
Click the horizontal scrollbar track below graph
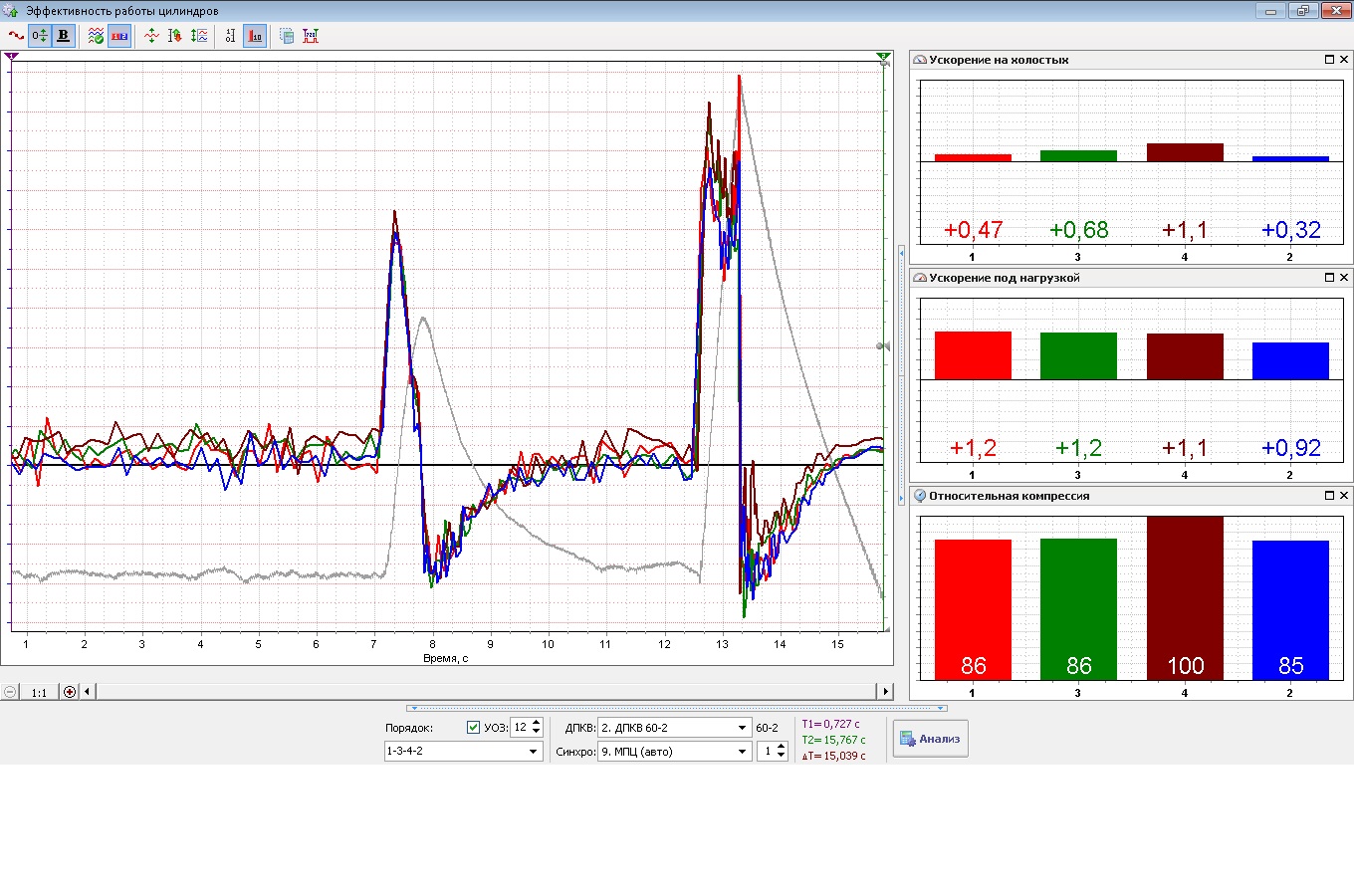[x=486, y=691]
